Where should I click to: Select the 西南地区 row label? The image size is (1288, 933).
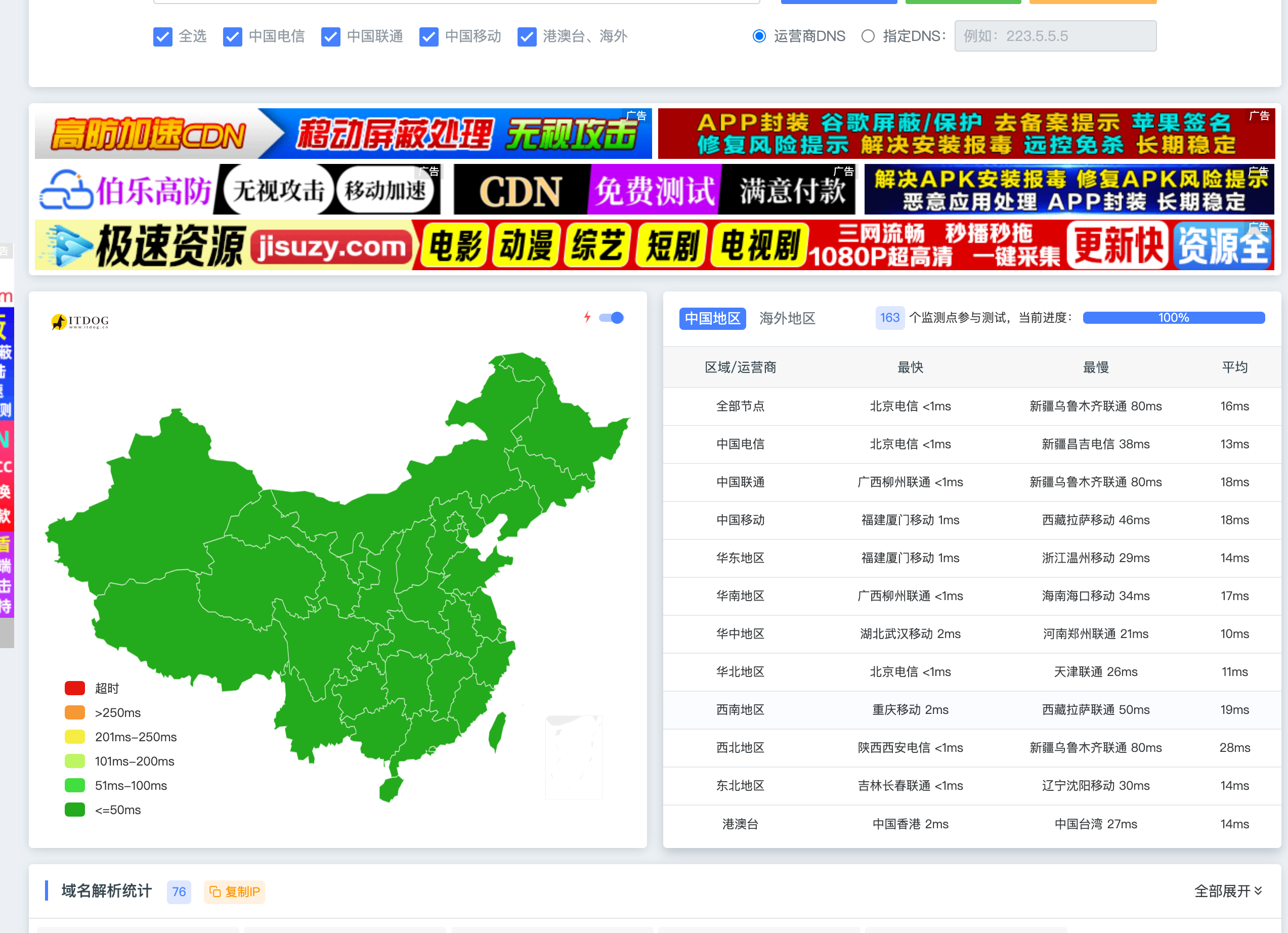[x=740, y=710]
